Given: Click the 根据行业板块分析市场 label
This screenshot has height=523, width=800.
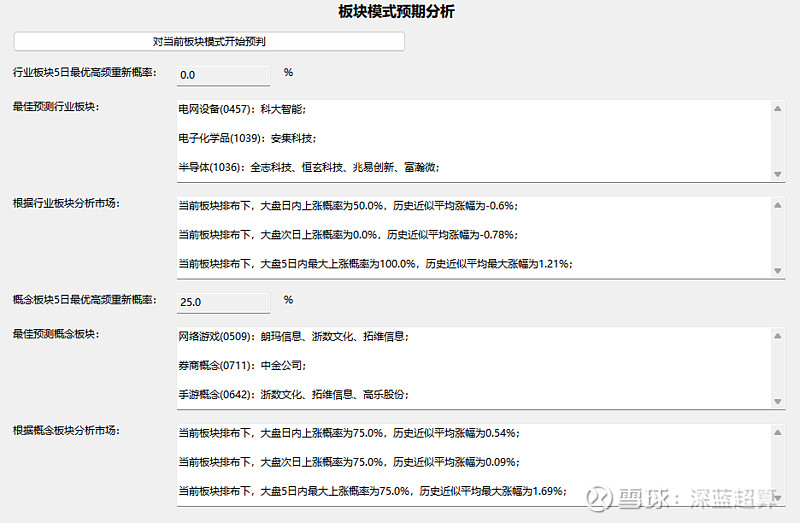Looking at the screenshot, I should pos(66,203).
